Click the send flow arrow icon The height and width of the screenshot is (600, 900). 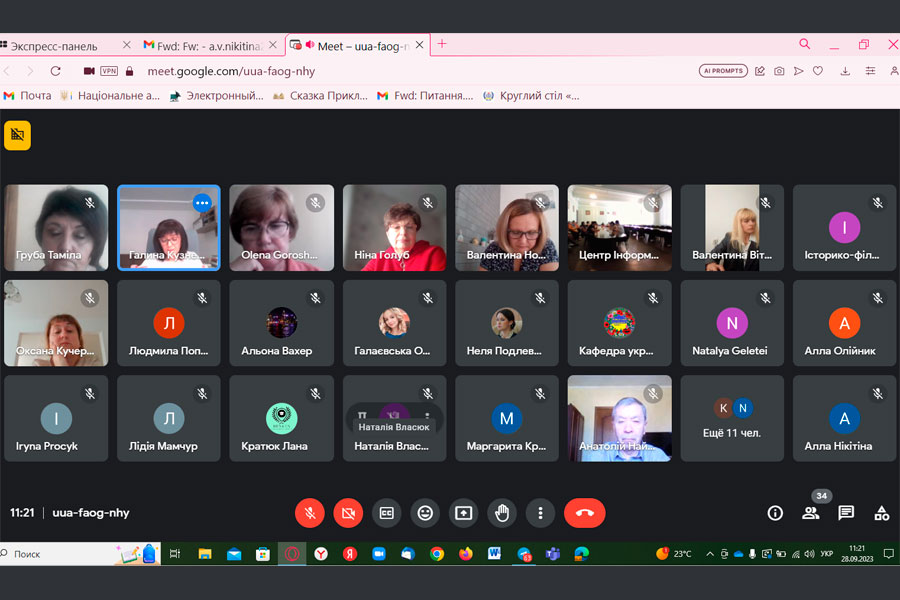click(x=798, y=71)
